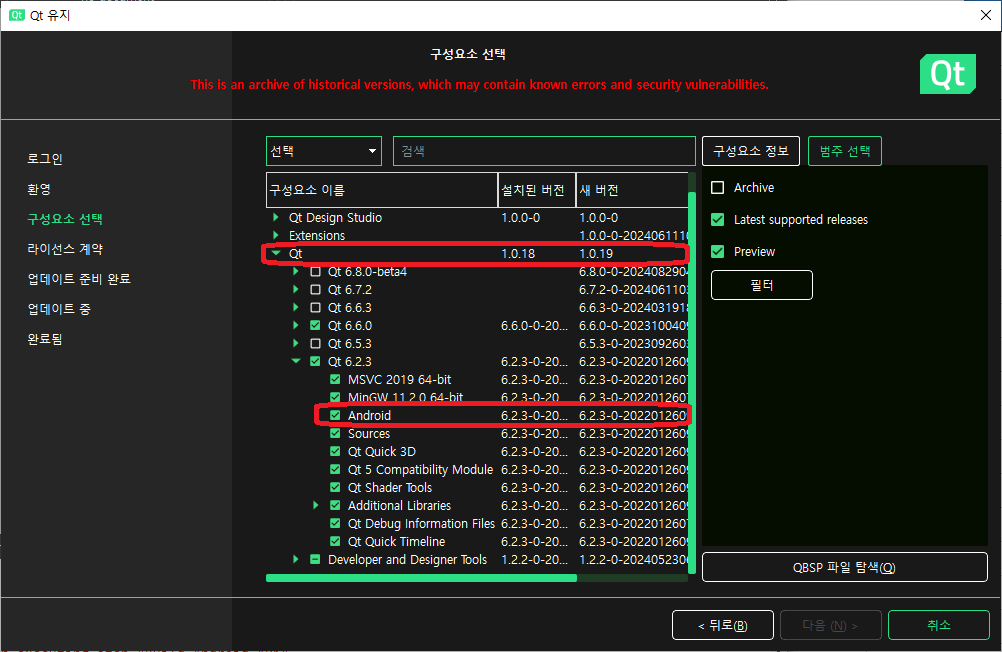Uncheck the Qt 6.2.3 checkbox

coord(315,361)
